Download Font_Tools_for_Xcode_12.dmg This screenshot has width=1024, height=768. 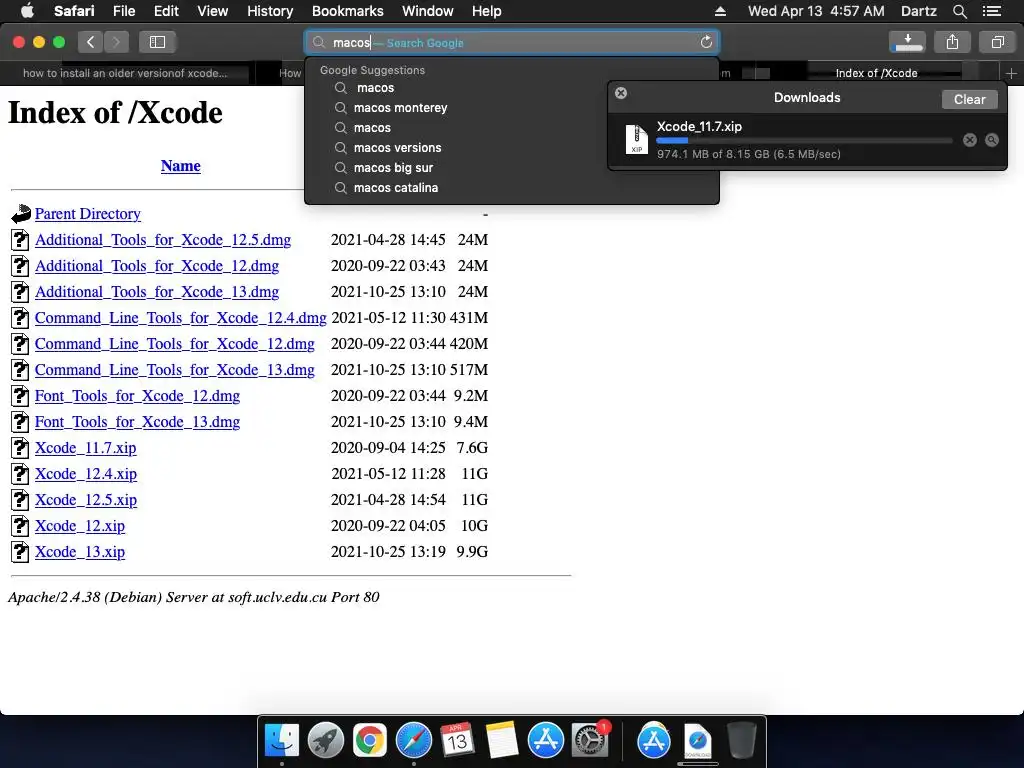[x=137, y=396]
